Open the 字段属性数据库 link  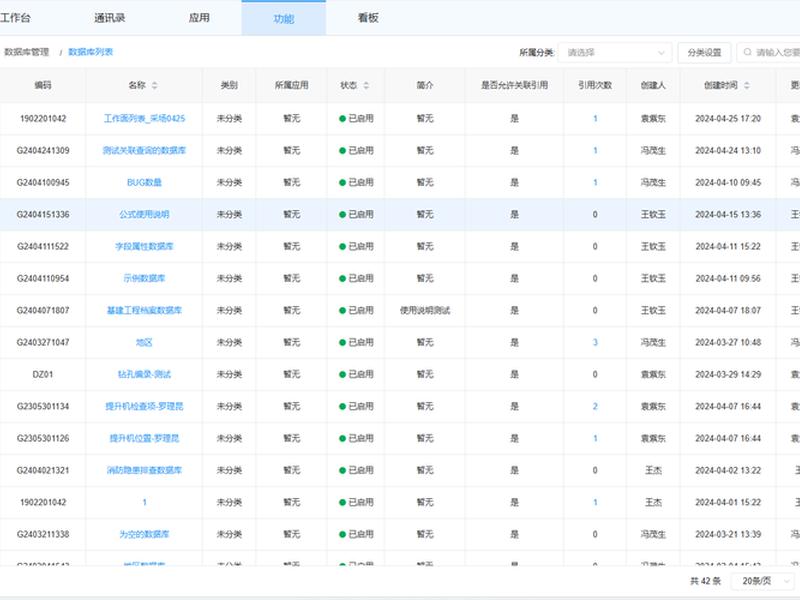[x=144, y=246]
